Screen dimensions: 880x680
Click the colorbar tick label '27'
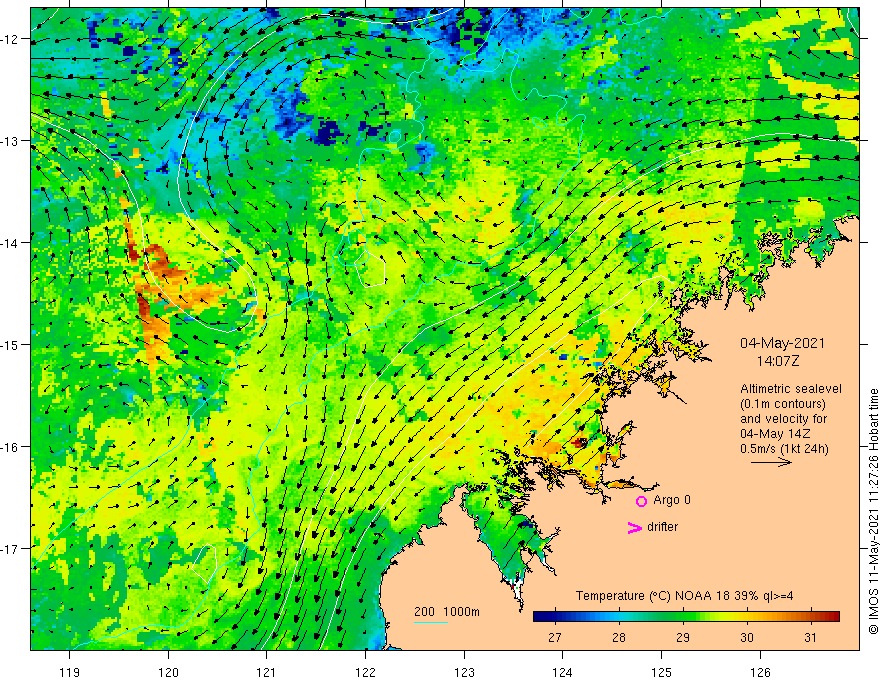point(554,638)
